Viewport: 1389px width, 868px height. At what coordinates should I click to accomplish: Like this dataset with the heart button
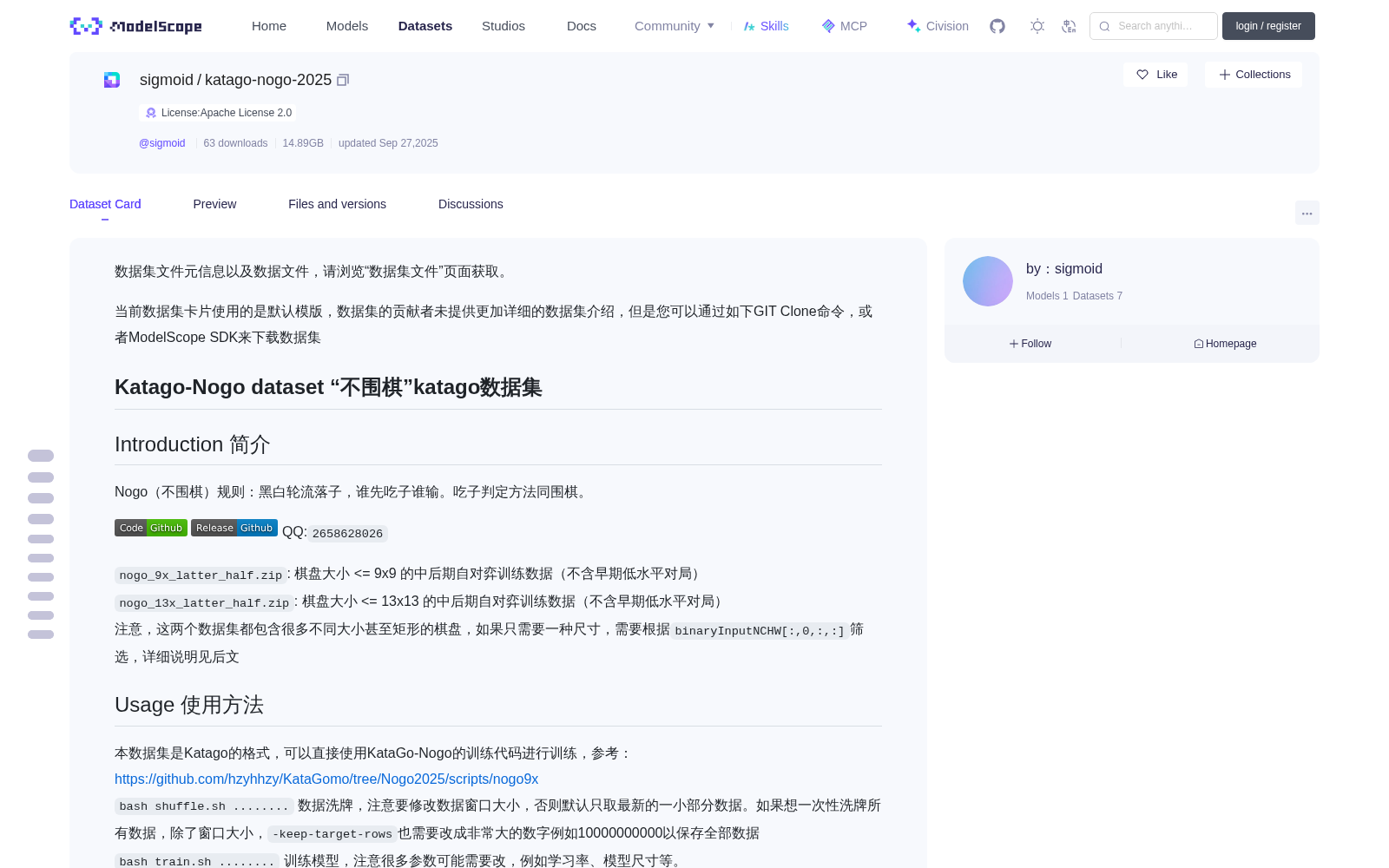(1155, 75)
